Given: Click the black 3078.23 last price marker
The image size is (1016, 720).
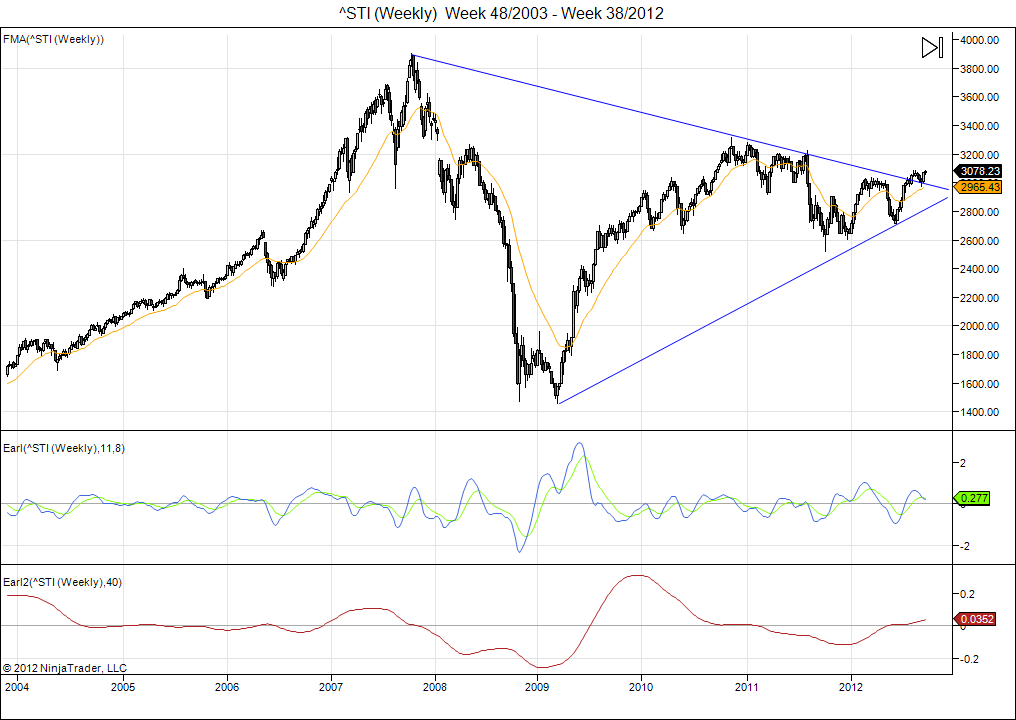Looking at the screenshot, I should coord(982,171).
